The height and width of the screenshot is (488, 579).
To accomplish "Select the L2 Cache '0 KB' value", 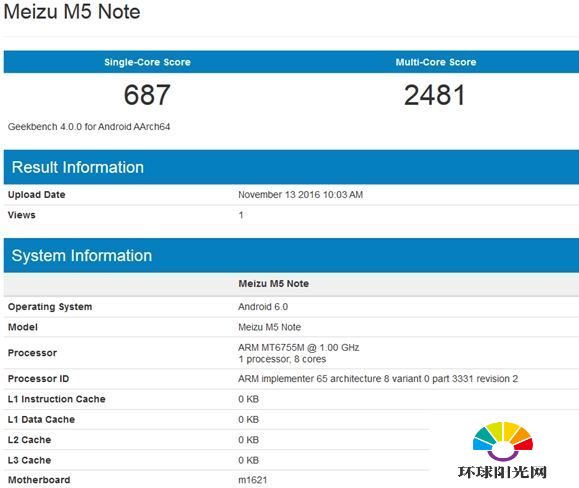I will click(x=249, y=440).
